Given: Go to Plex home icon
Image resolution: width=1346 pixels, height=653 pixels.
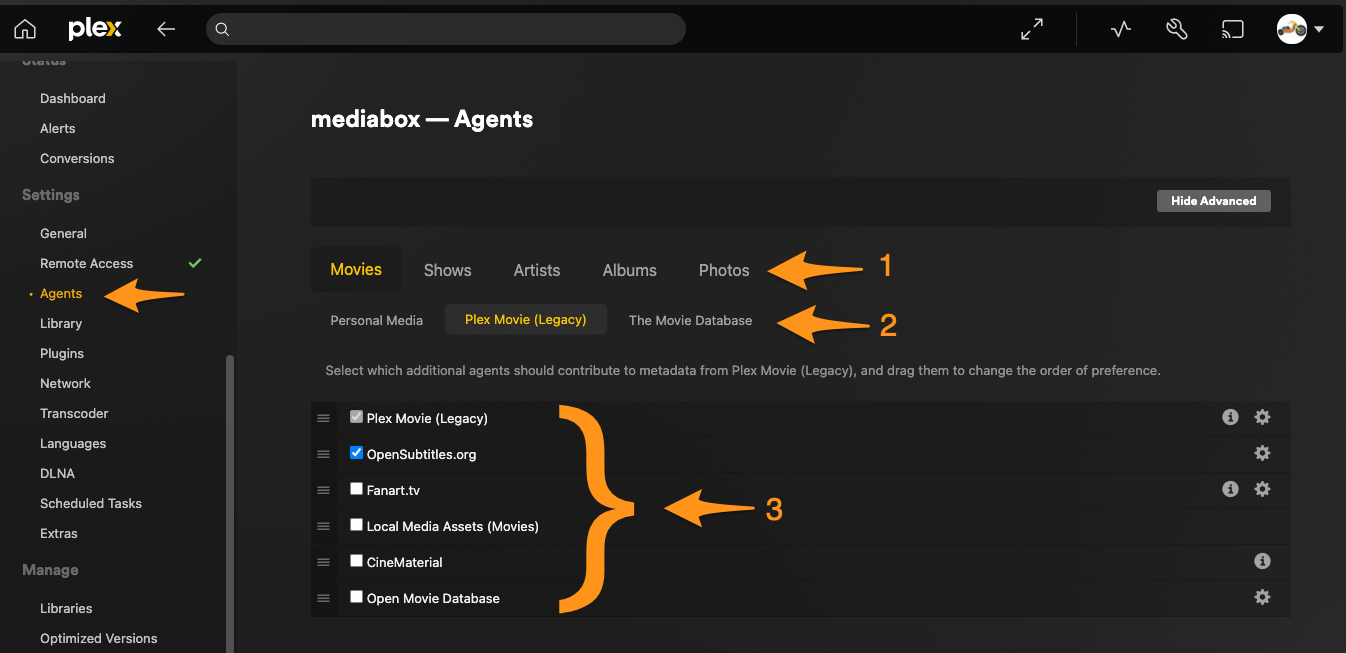Looking at the screenshot, I should (x=25, y=29).
